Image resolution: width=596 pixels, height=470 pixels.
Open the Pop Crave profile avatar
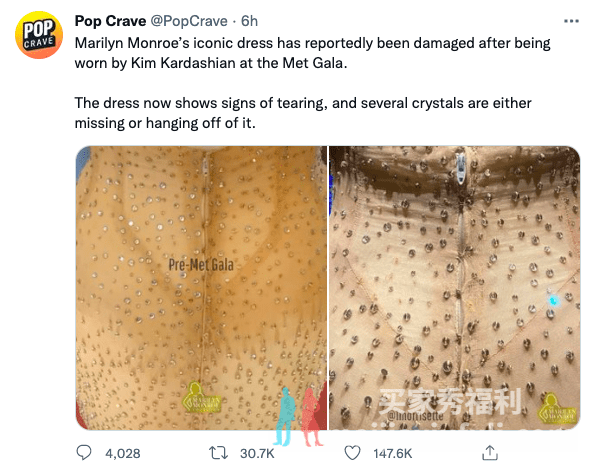[39, 35]
